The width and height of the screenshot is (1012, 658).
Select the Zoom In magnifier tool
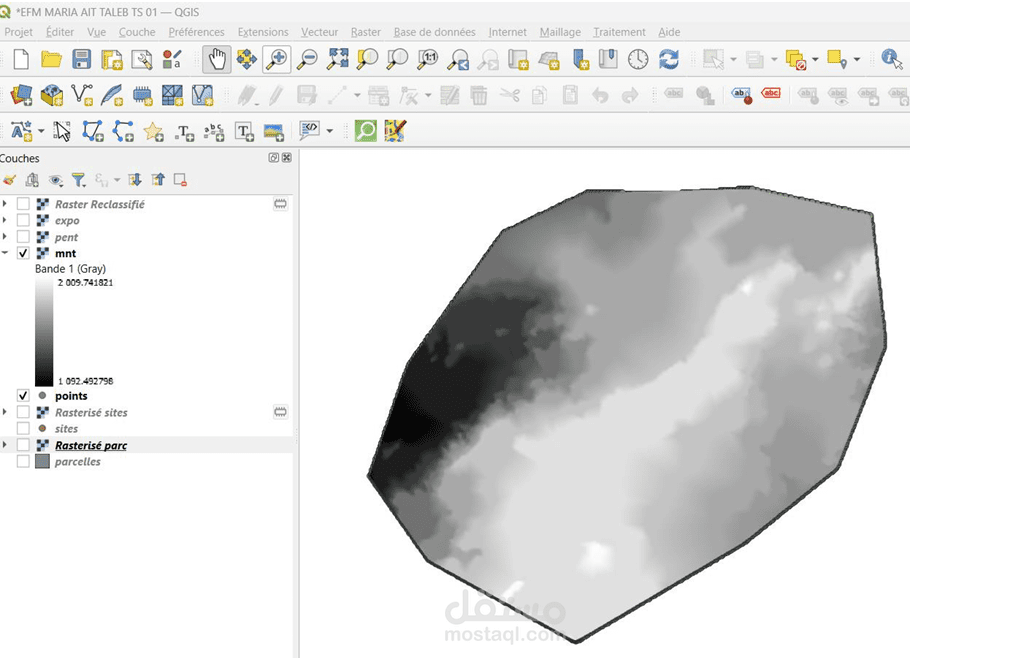(277, 59)
